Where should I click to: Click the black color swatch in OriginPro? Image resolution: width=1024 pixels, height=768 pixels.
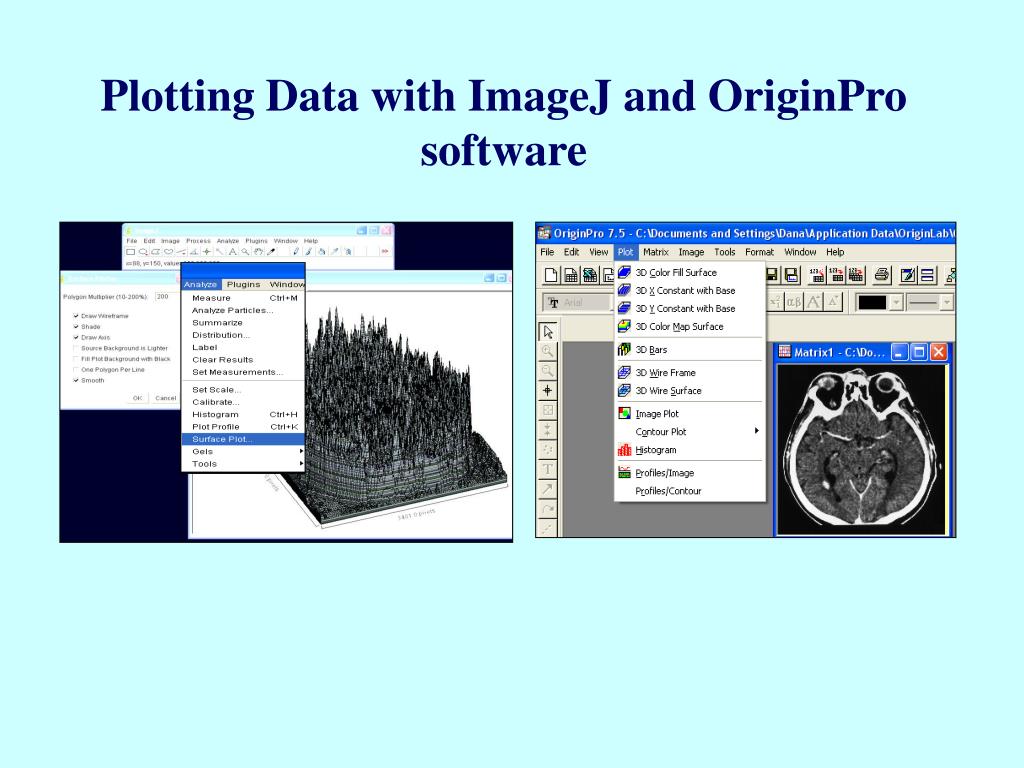(x=872, y=302)
